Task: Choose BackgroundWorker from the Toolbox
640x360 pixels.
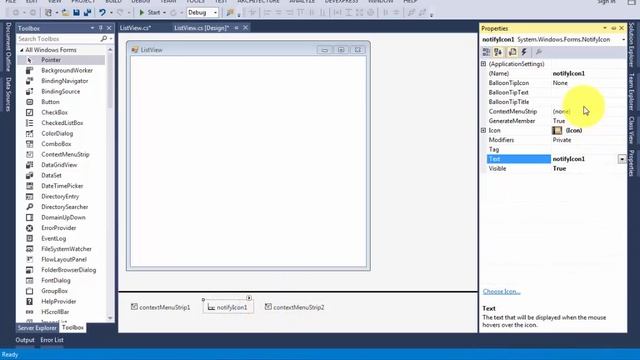Action: coord(61,71)
